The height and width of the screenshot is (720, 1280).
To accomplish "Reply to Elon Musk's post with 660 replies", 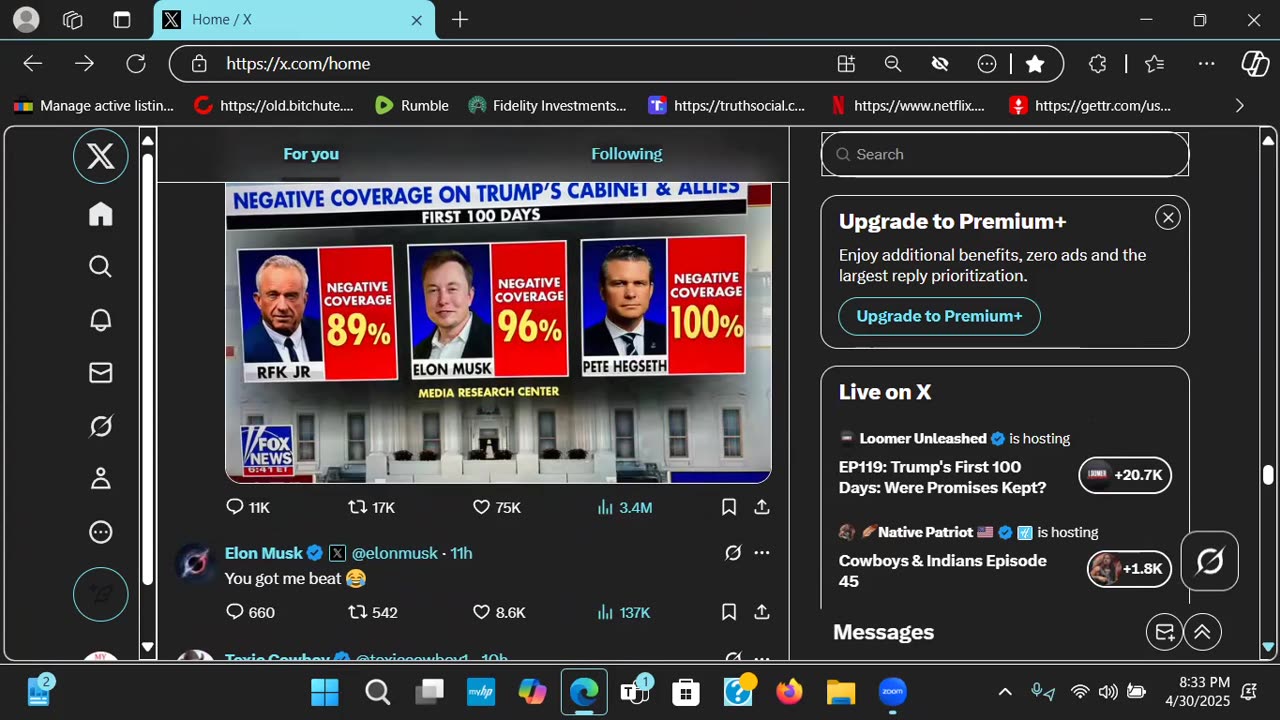I will click(x=250, y=612).
